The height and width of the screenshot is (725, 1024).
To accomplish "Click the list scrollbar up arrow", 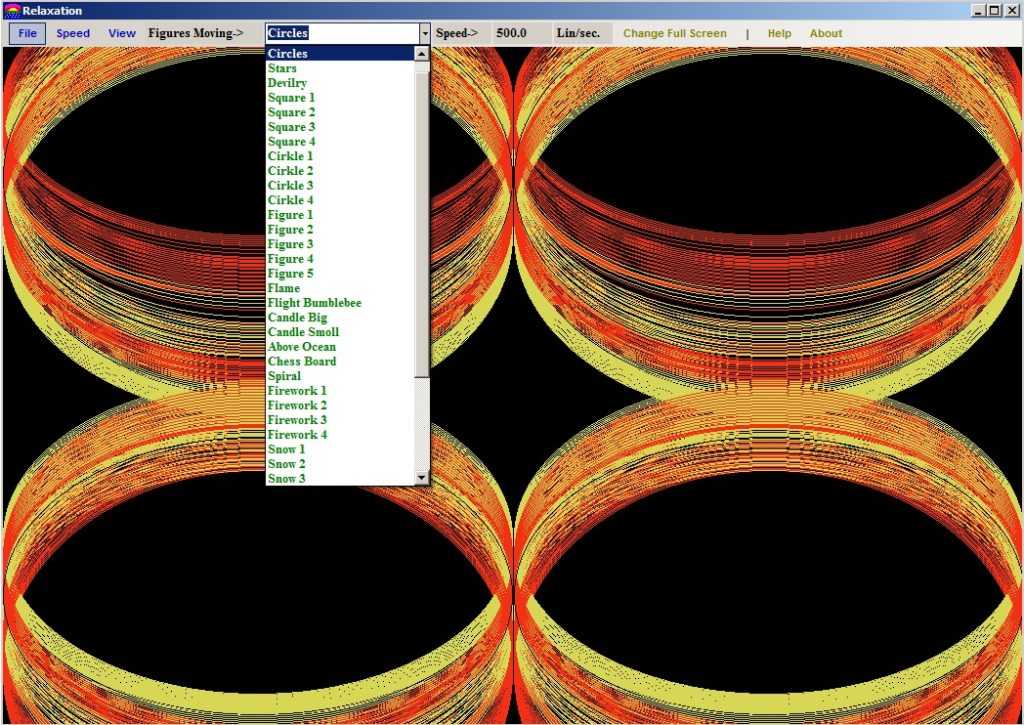I will (422, 54).
